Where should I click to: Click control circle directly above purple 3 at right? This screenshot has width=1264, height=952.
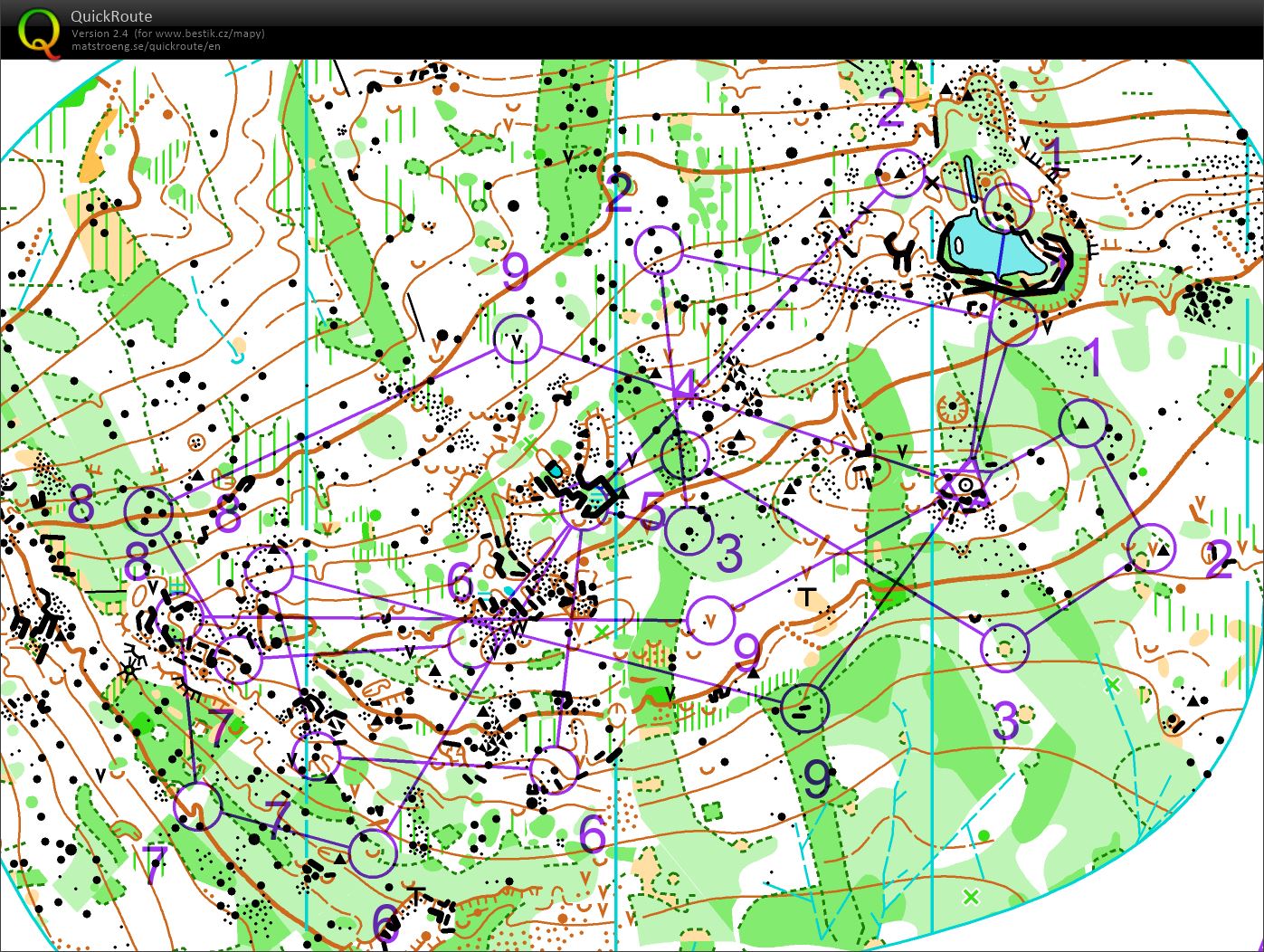coord(1004,648)
